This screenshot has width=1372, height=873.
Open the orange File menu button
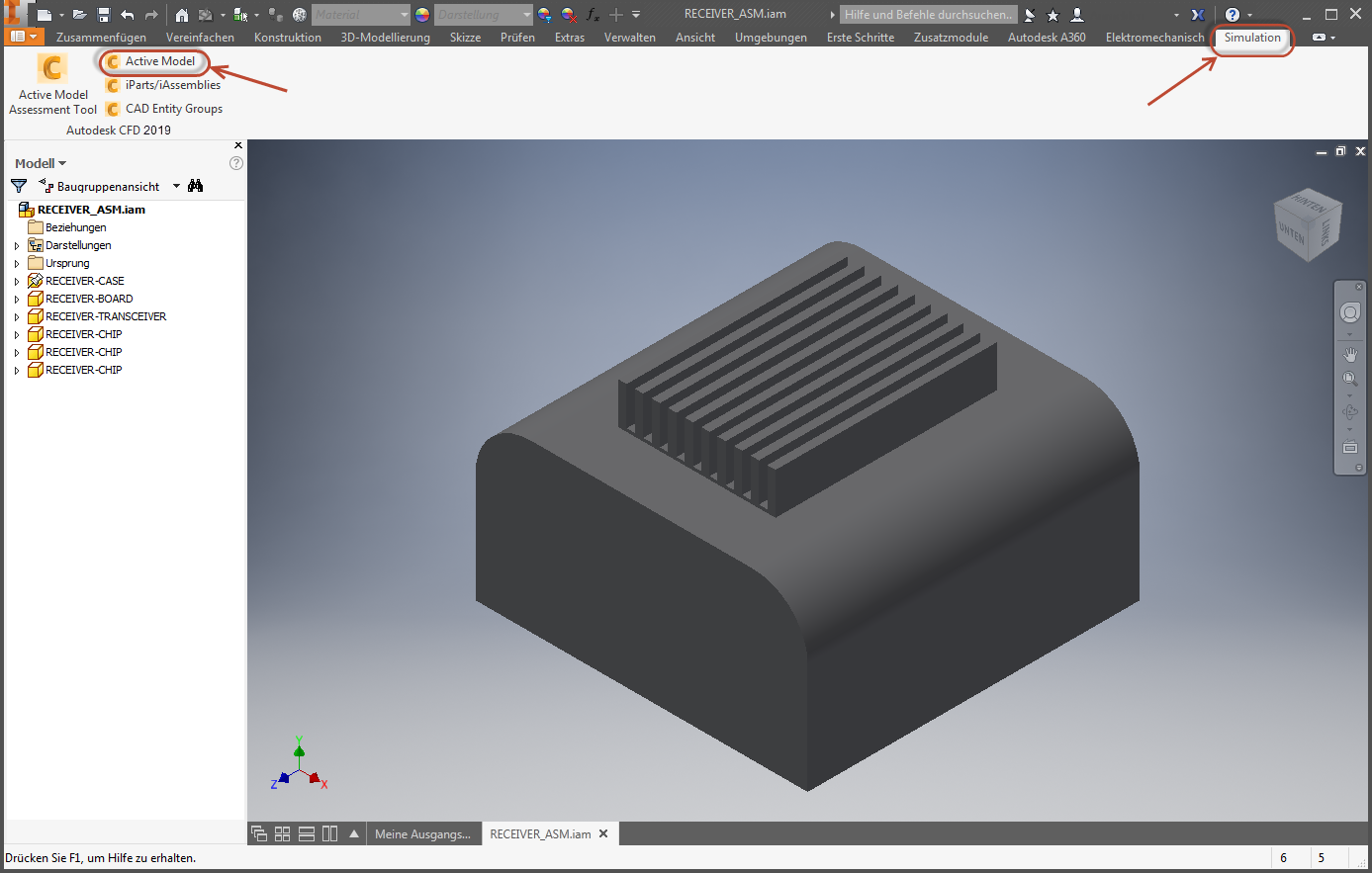(26, 38)
